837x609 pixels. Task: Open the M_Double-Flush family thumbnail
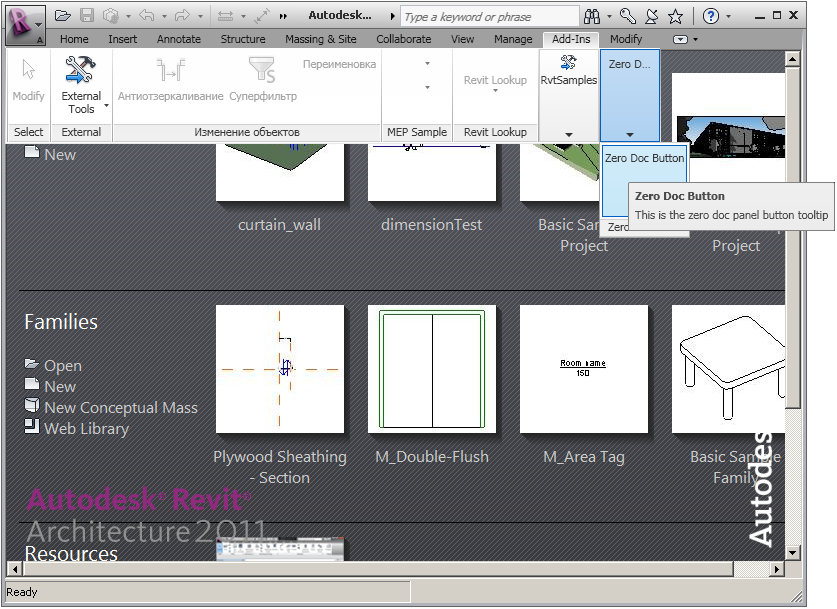[x=432, y=368]
